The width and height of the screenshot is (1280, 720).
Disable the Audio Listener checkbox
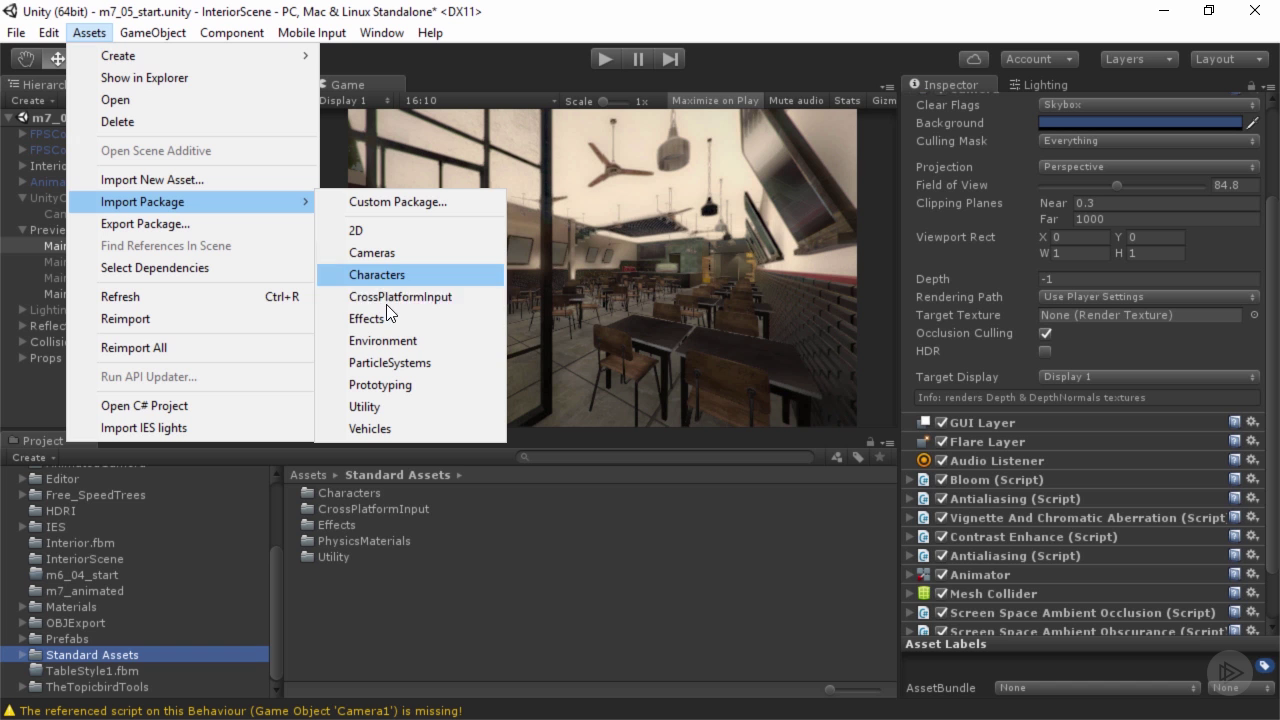tap(941, 461)
